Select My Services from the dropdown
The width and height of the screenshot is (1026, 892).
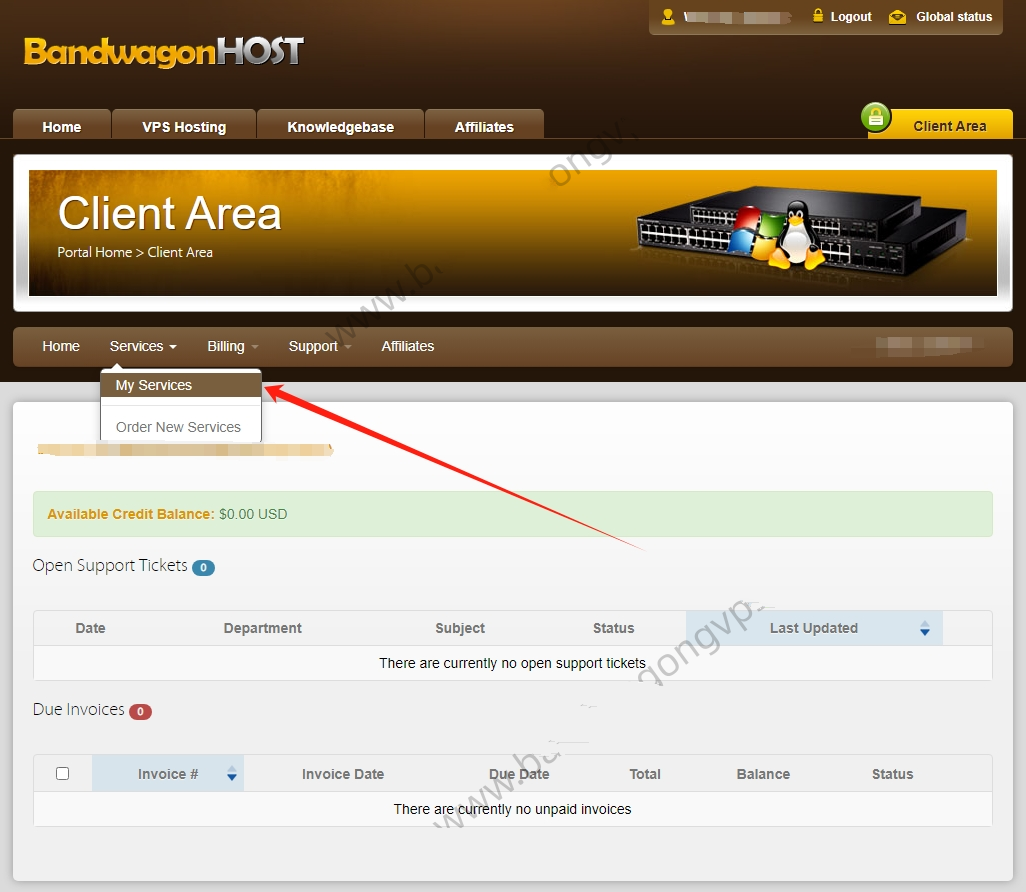click(154, 385)
